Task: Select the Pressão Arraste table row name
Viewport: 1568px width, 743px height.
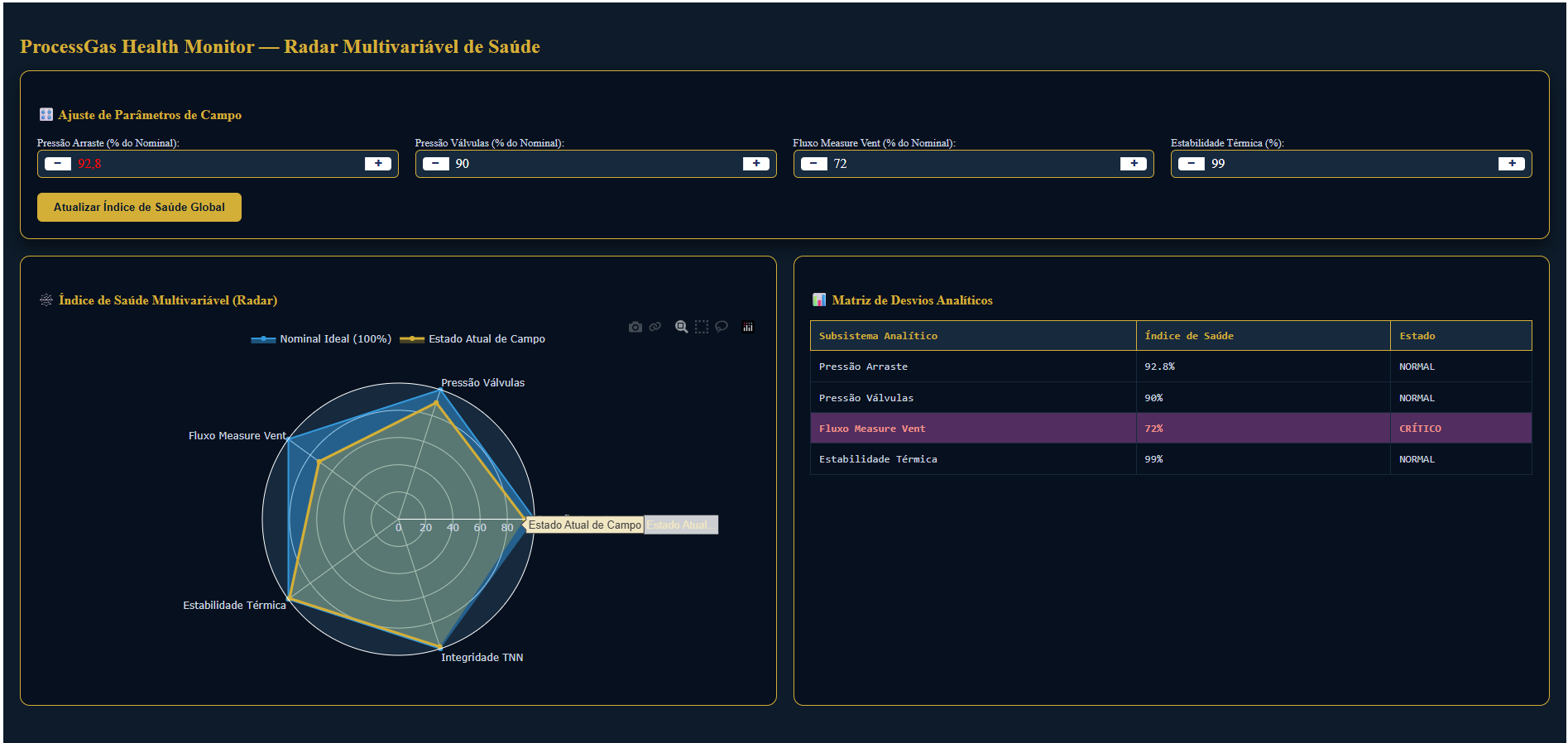Action: [x=863, y=367]
